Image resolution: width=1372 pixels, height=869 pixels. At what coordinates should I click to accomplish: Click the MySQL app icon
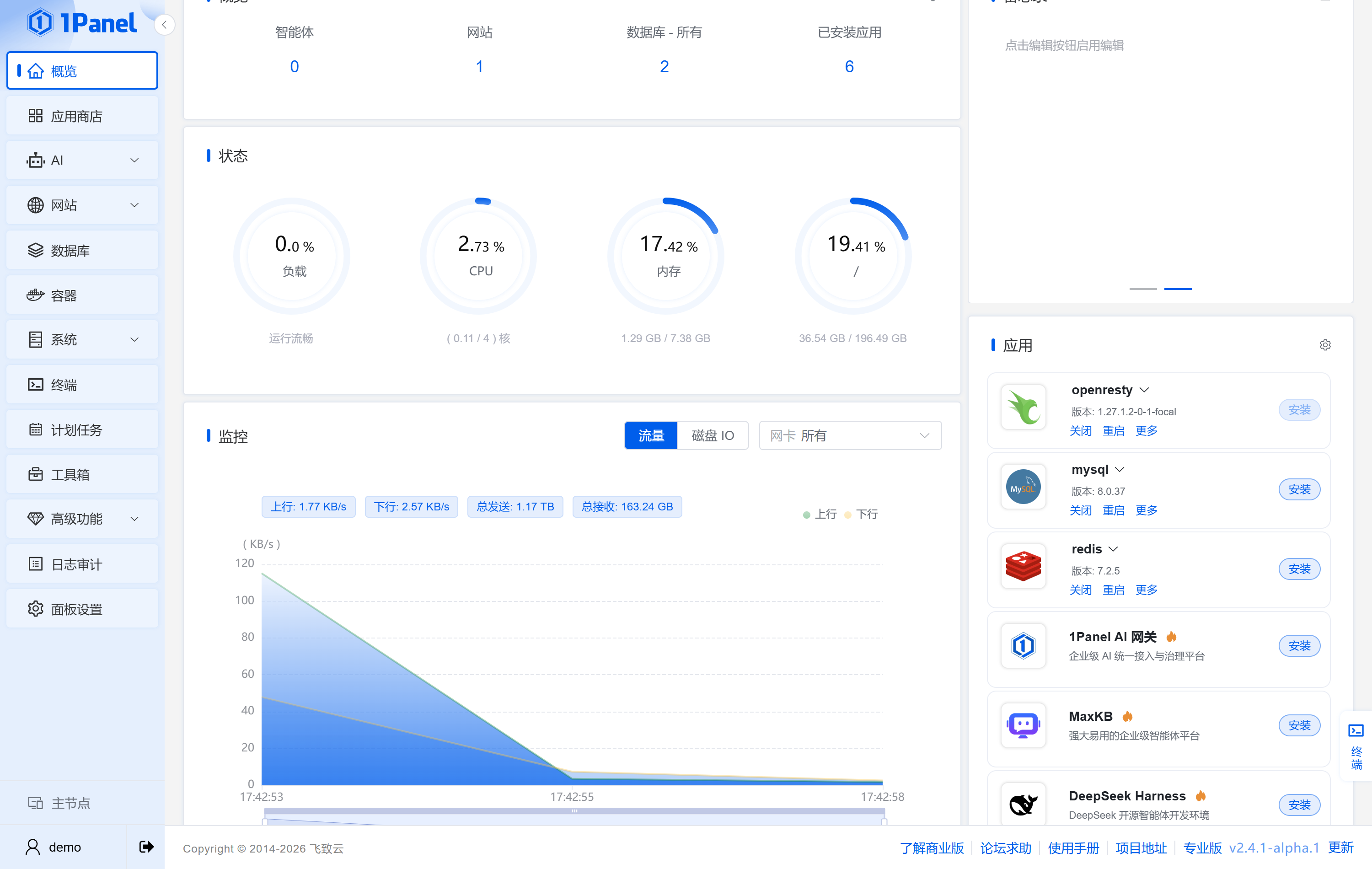[x=1024, y=487]
